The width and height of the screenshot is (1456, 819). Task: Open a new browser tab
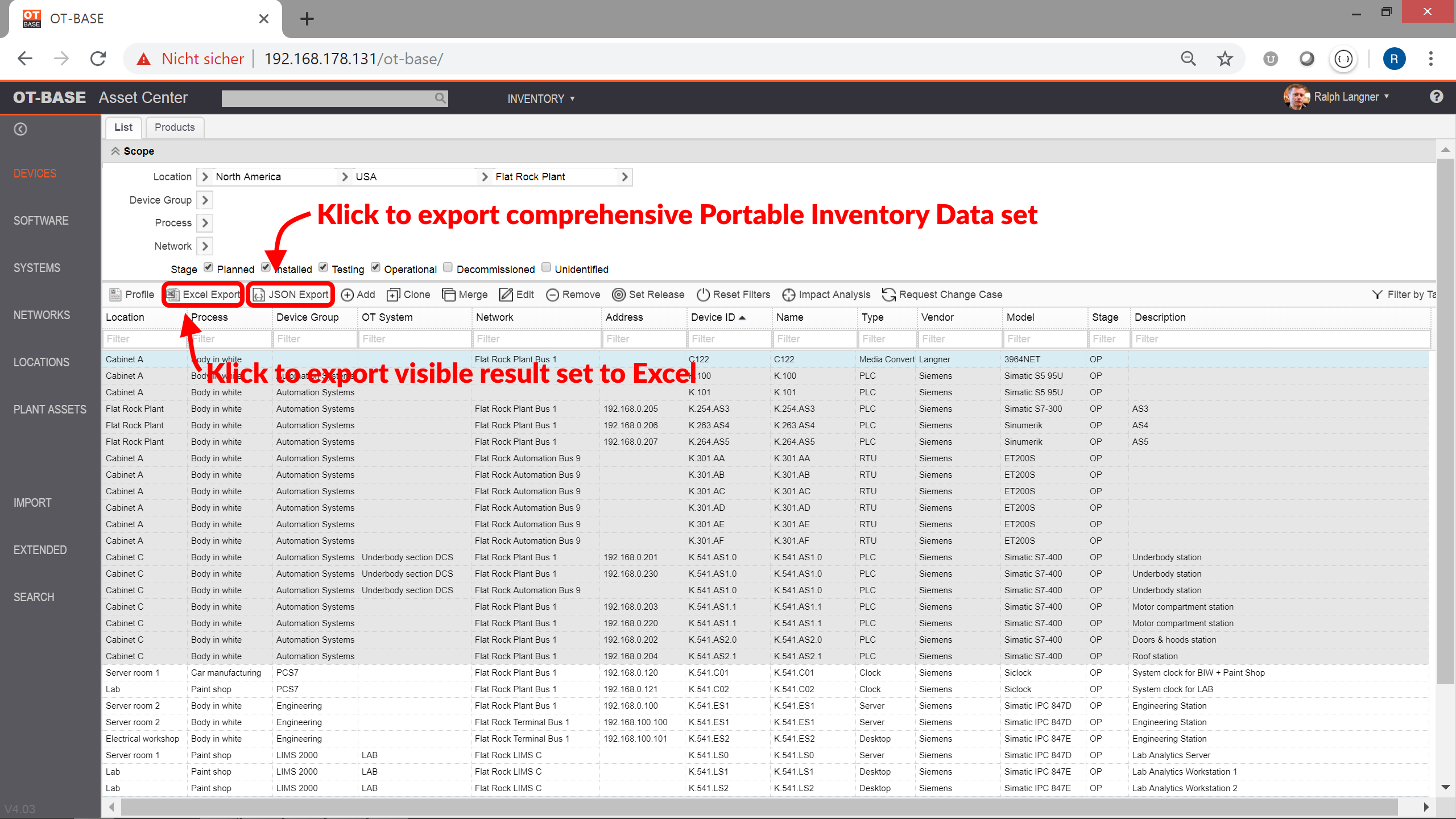point(307,19)
